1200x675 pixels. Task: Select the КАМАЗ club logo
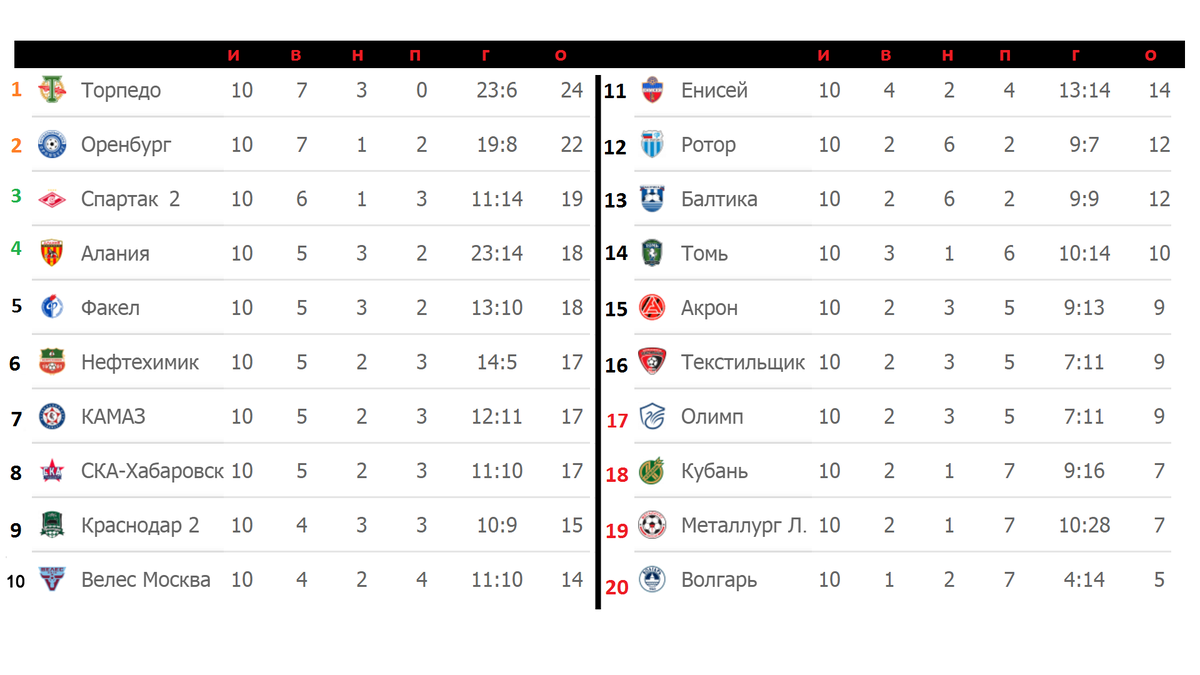52,416
